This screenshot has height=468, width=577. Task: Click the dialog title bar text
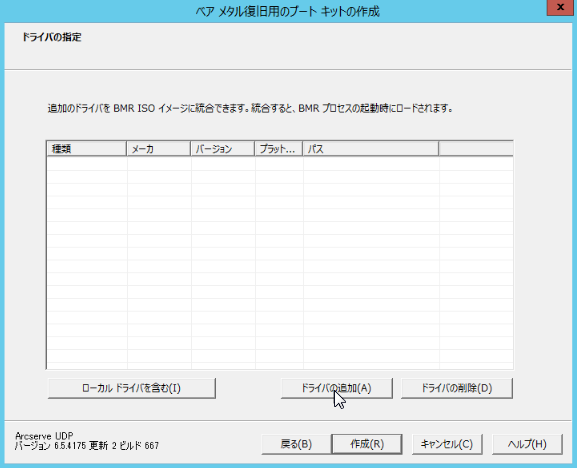click(x=287, y=12)
